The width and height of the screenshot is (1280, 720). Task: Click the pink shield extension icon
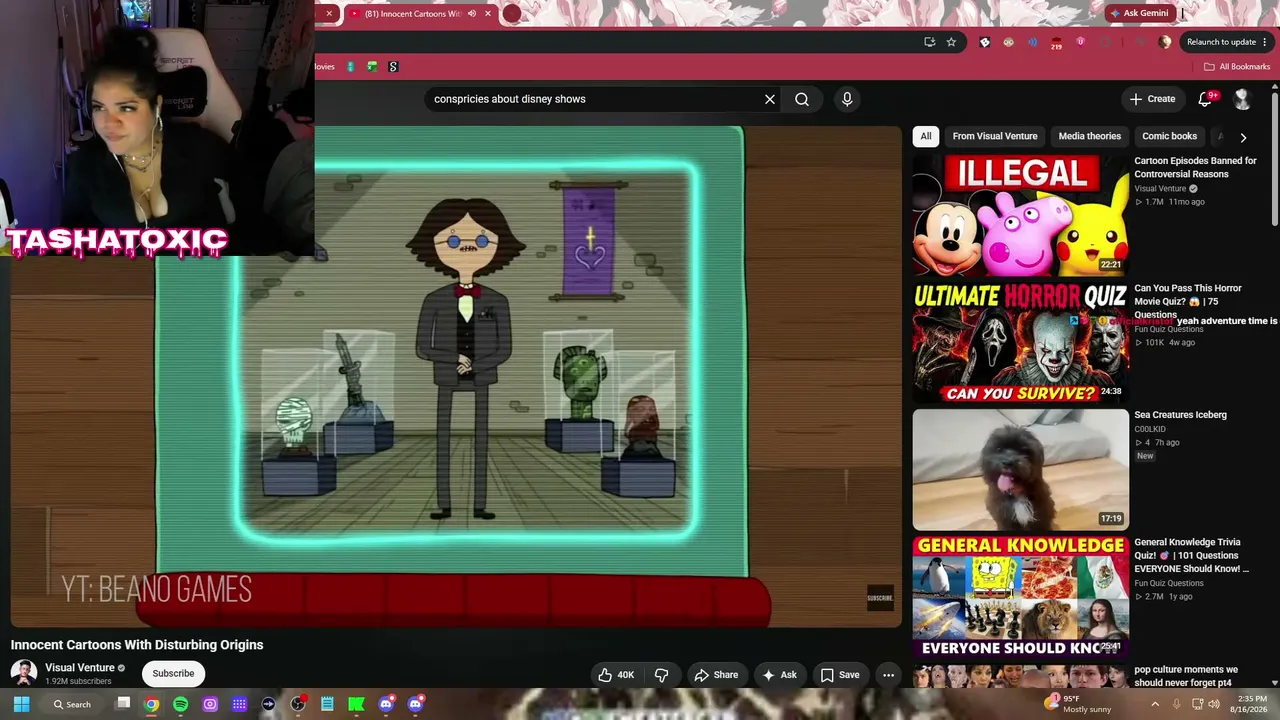pos(1080,42)
